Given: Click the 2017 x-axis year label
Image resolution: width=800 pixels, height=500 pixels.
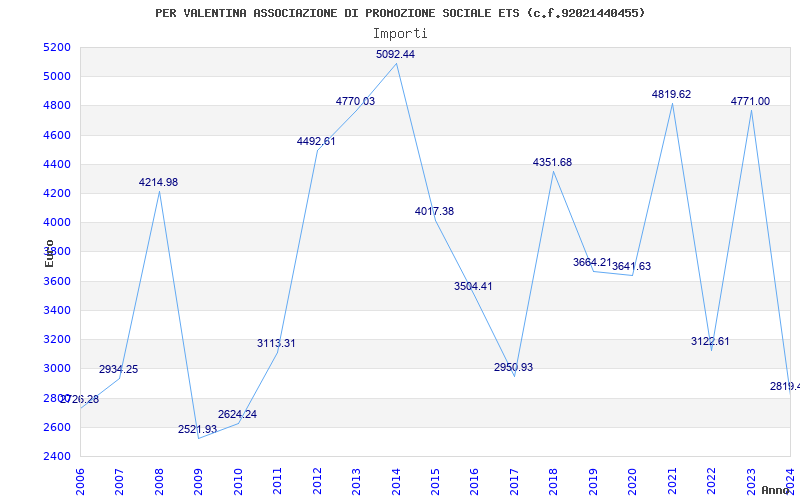Looking at the screenshot, I should click(514, 482).
